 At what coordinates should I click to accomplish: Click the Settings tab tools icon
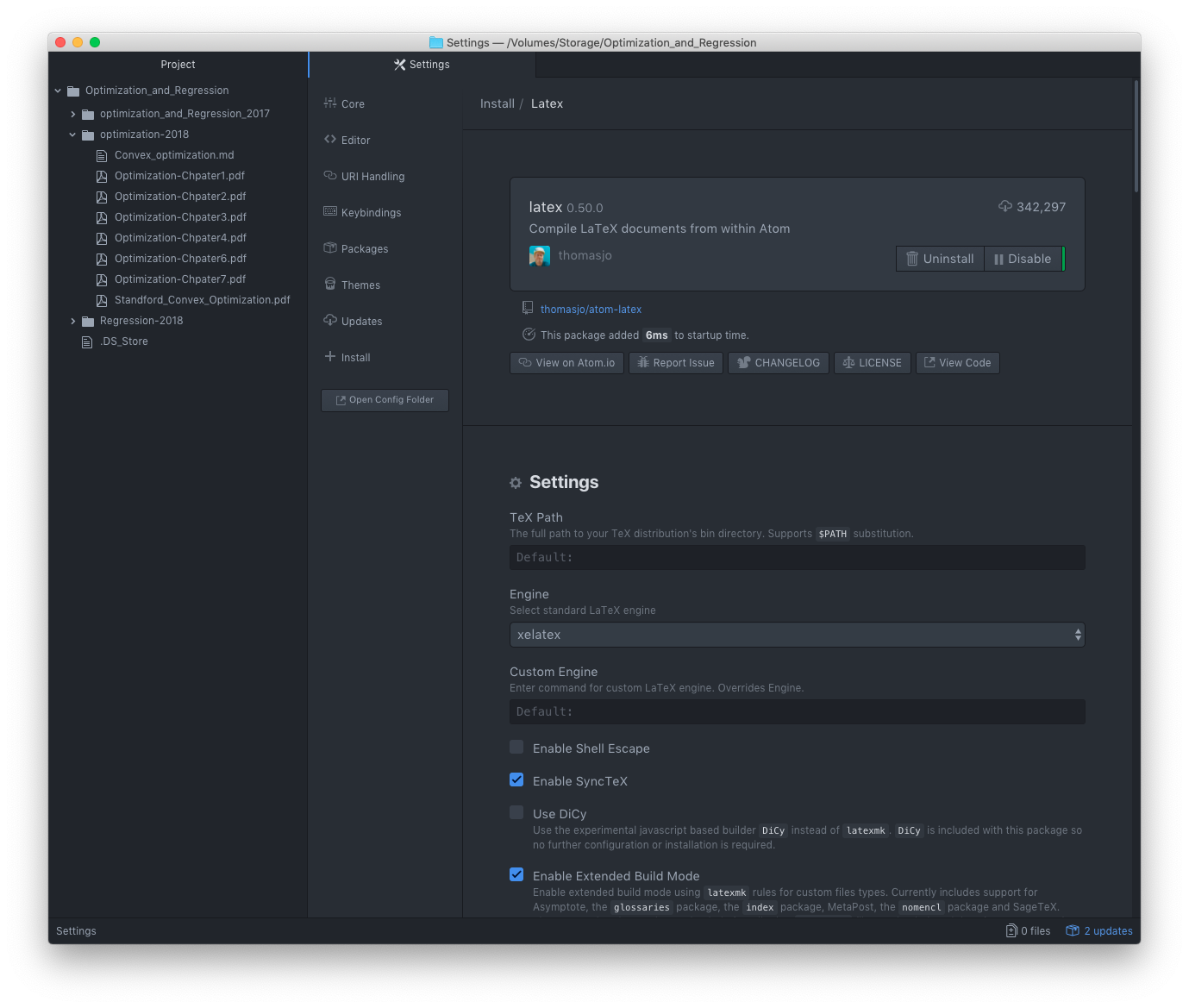[x=400, y=65]
